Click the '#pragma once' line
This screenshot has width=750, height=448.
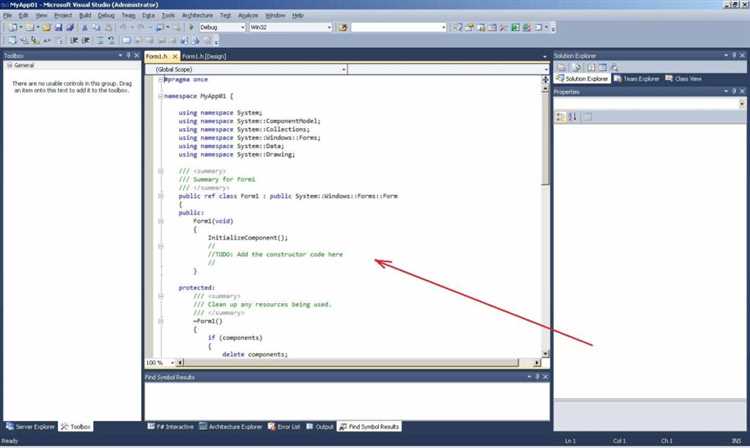[x=186, y=79]
